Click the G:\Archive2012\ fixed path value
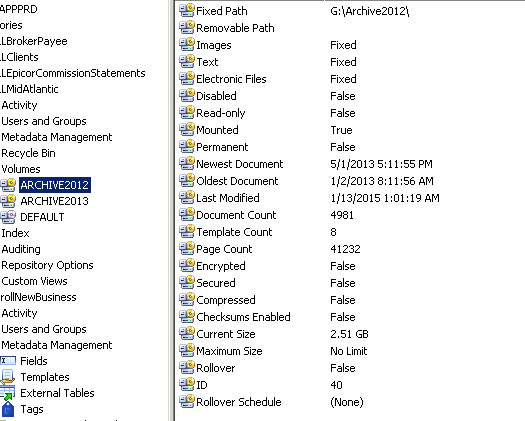The image size is (525, 421). [x=369, y=11]
